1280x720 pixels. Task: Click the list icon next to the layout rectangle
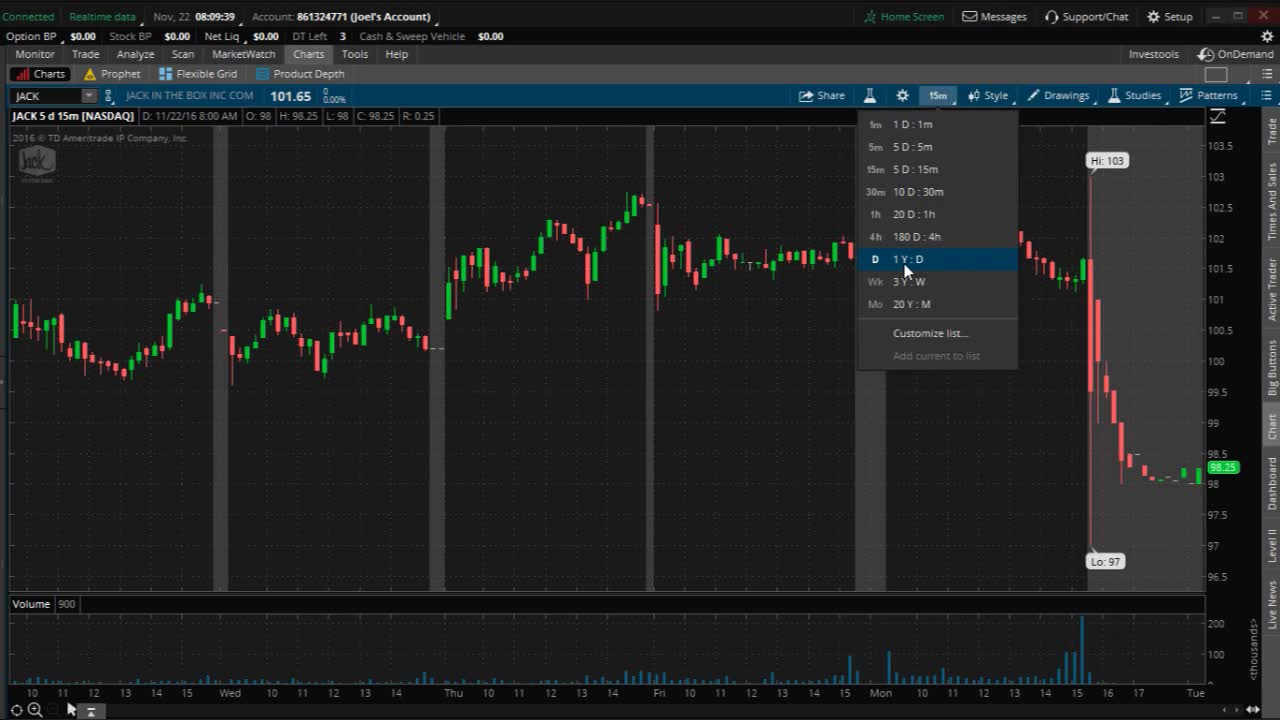point(1266,74)
